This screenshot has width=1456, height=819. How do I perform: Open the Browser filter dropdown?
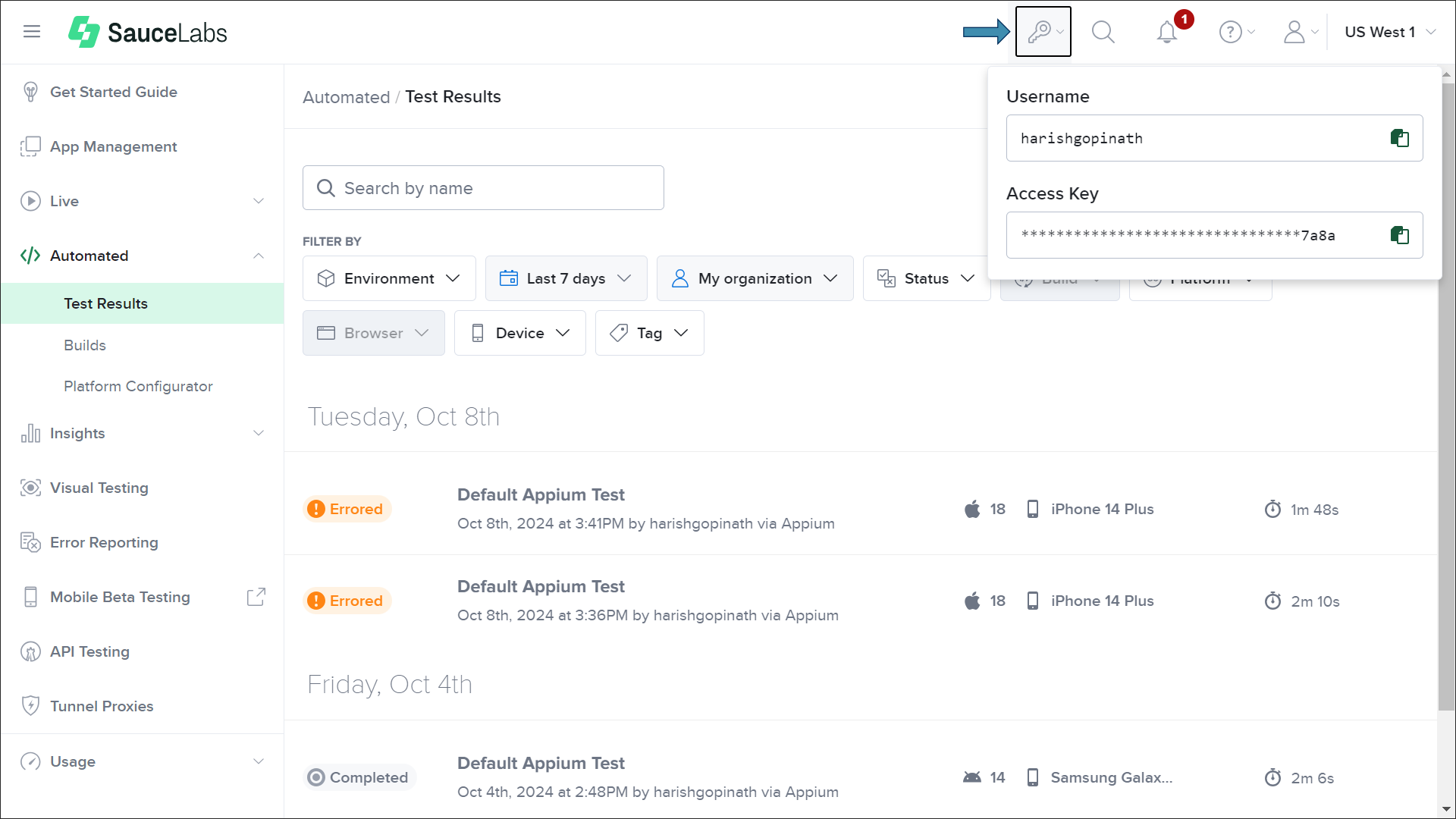373,333
